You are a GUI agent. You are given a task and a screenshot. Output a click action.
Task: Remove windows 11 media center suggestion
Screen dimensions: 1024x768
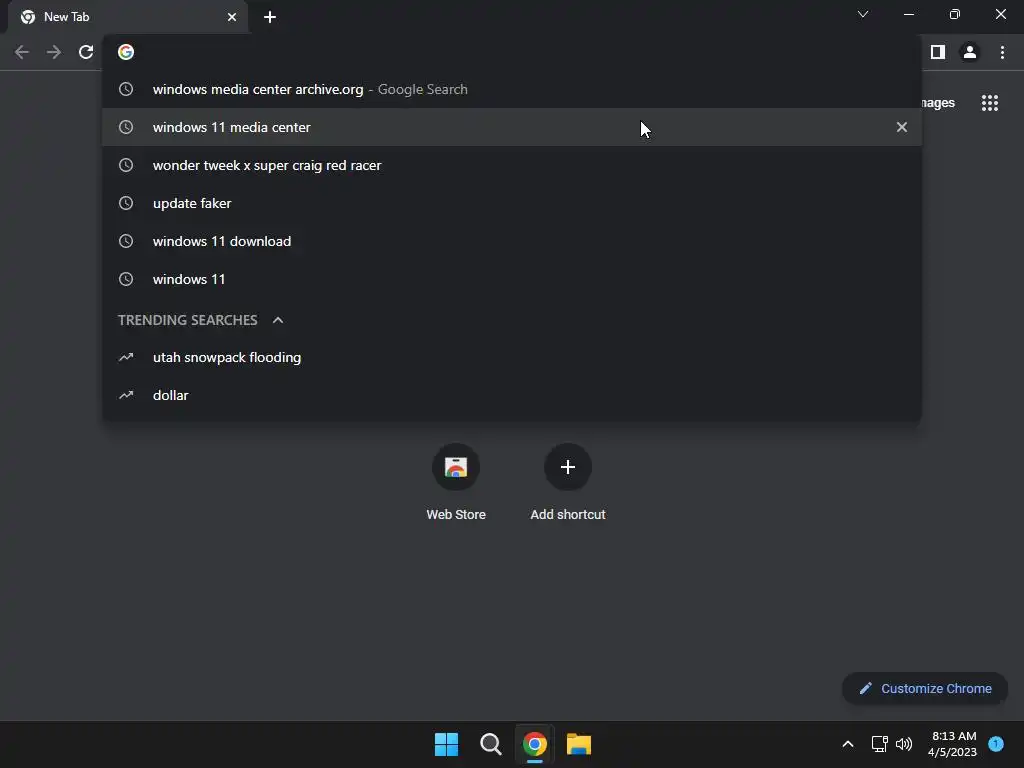click(902, 127)
